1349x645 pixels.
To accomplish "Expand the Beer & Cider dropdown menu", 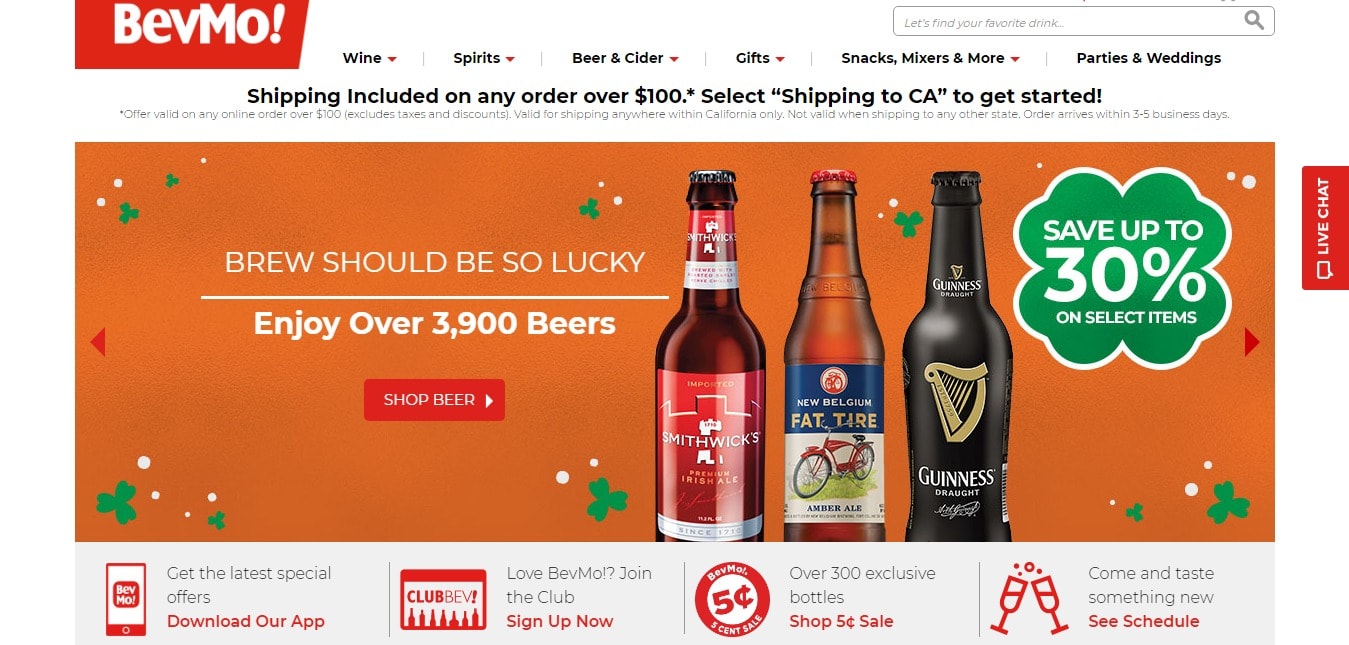I will tap(625, 58).
